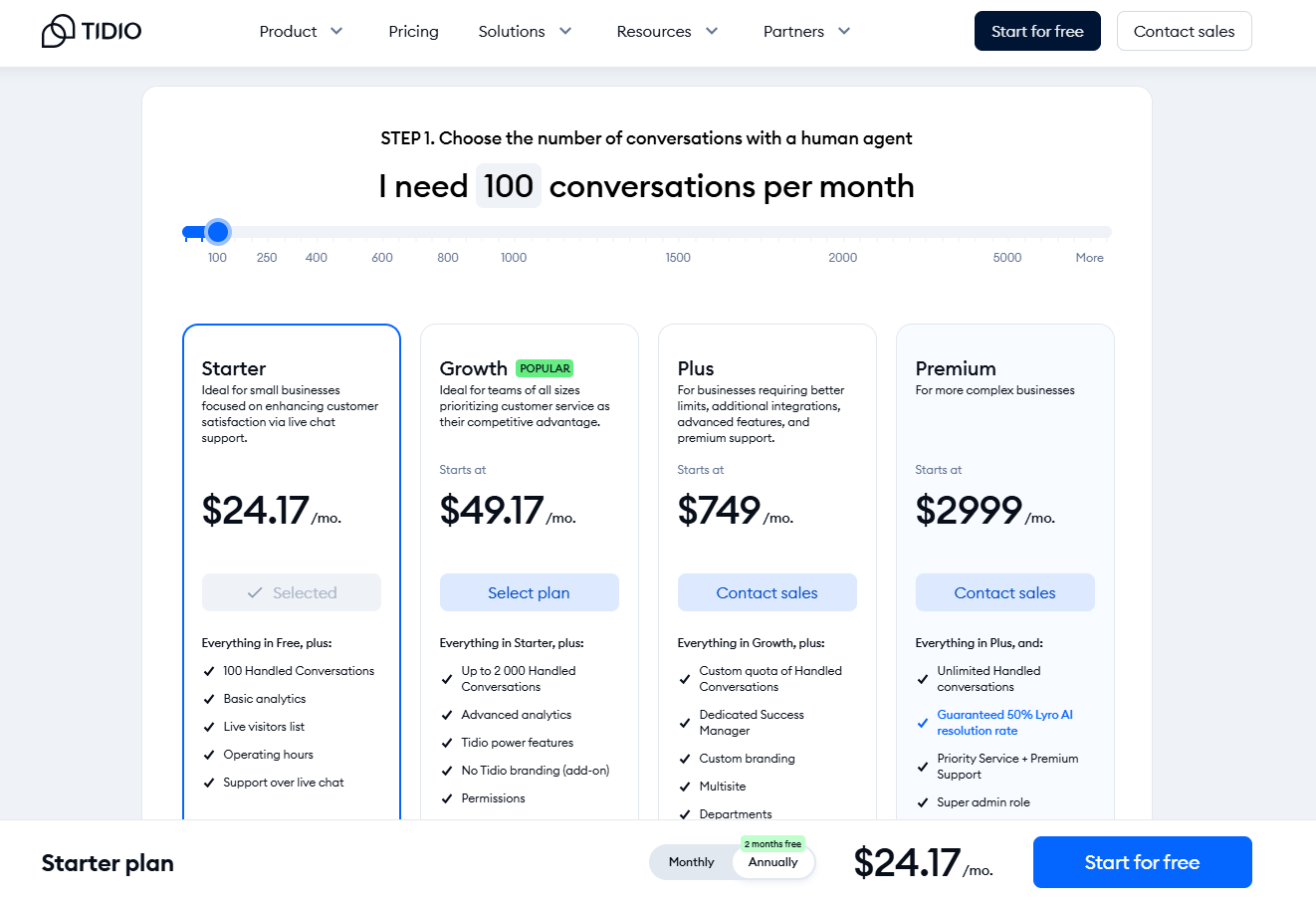The image size is (1316, 902).
Task: Click the Growth plan title
Action: (474, 368)
